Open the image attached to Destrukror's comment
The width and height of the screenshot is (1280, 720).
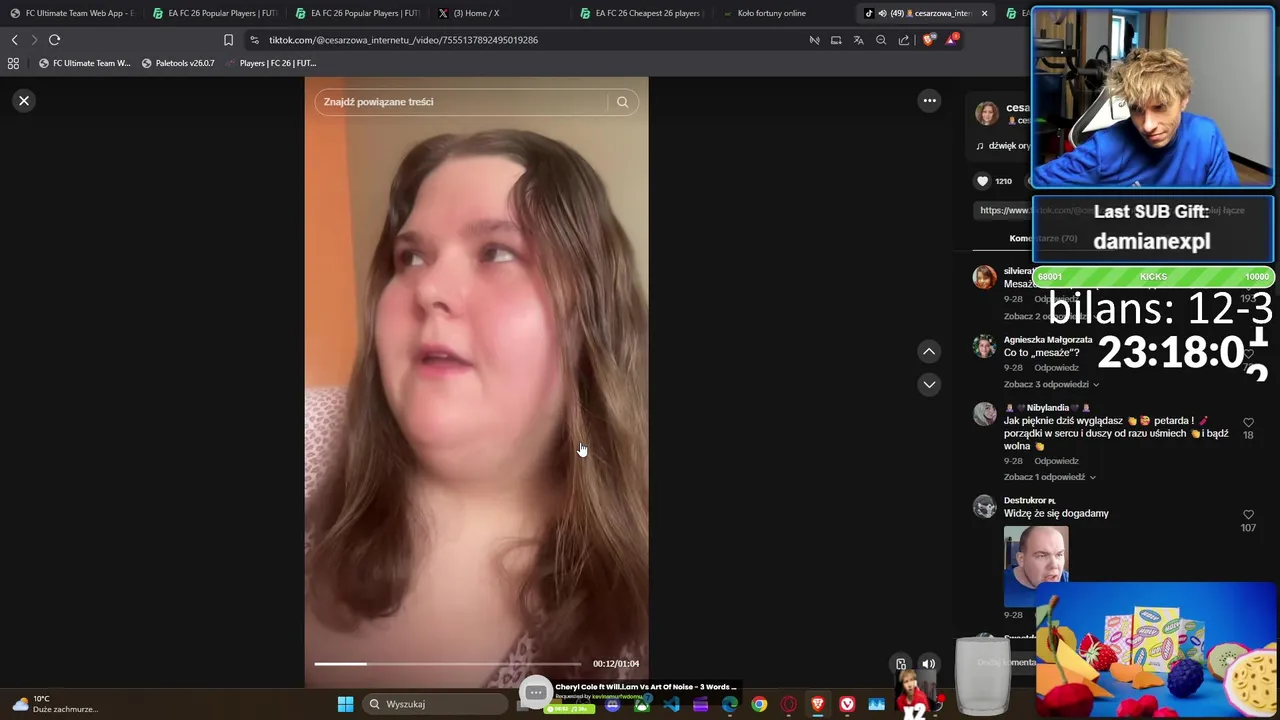(1036, 565)
